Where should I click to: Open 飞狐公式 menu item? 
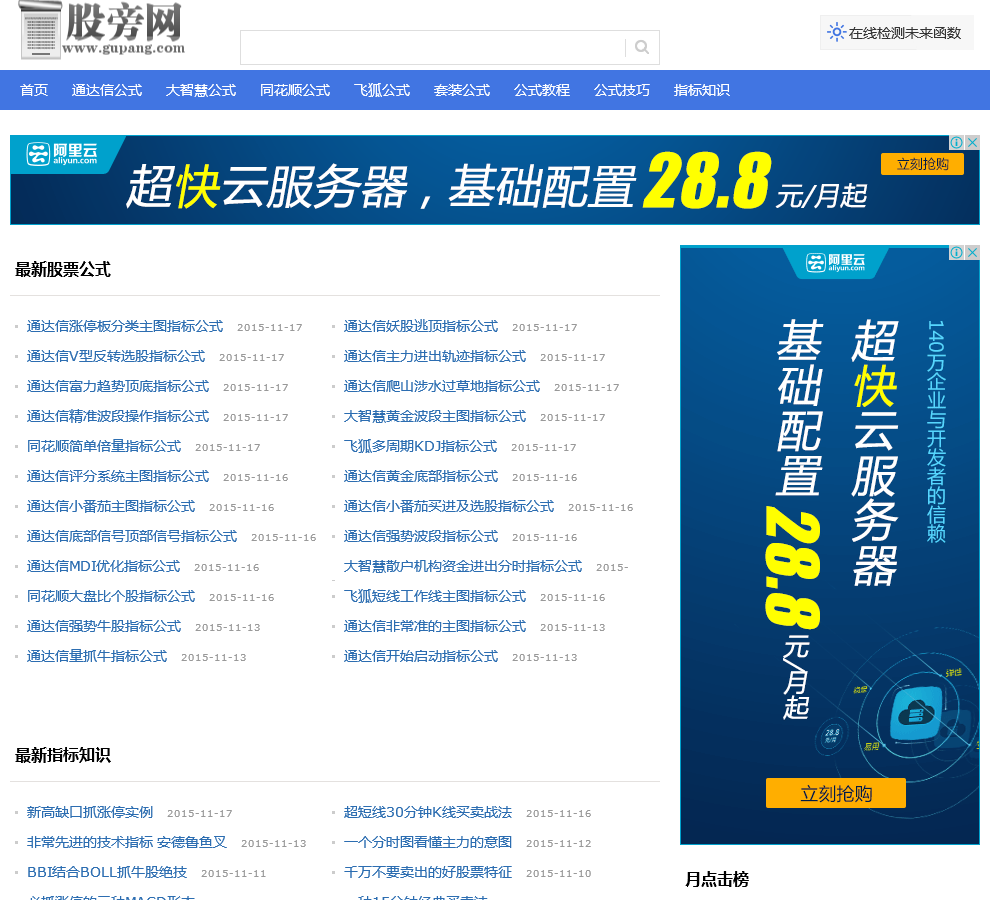click(382, 90)
